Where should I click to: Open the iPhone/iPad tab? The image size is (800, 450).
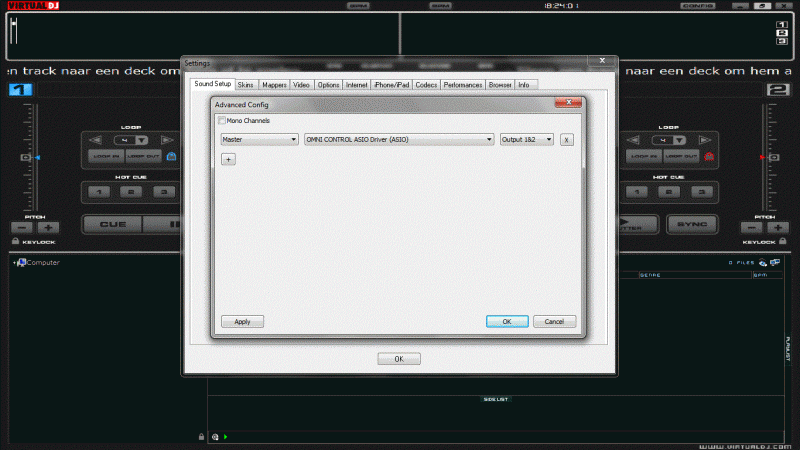(x=391, y=85)
